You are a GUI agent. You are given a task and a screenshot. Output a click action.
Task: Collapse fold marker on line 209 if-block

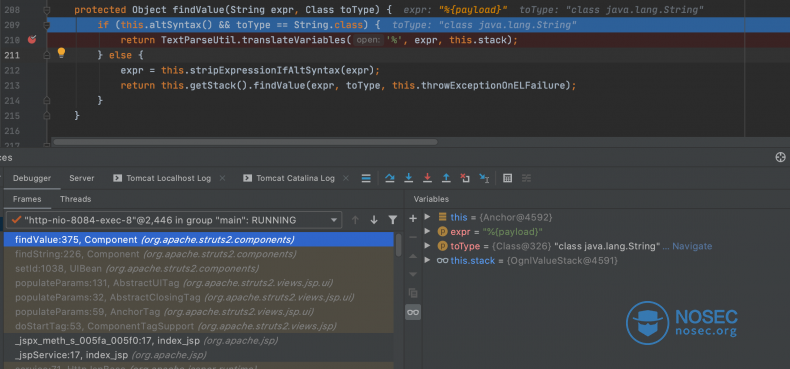pyautogui.click(x=47, y=25)
